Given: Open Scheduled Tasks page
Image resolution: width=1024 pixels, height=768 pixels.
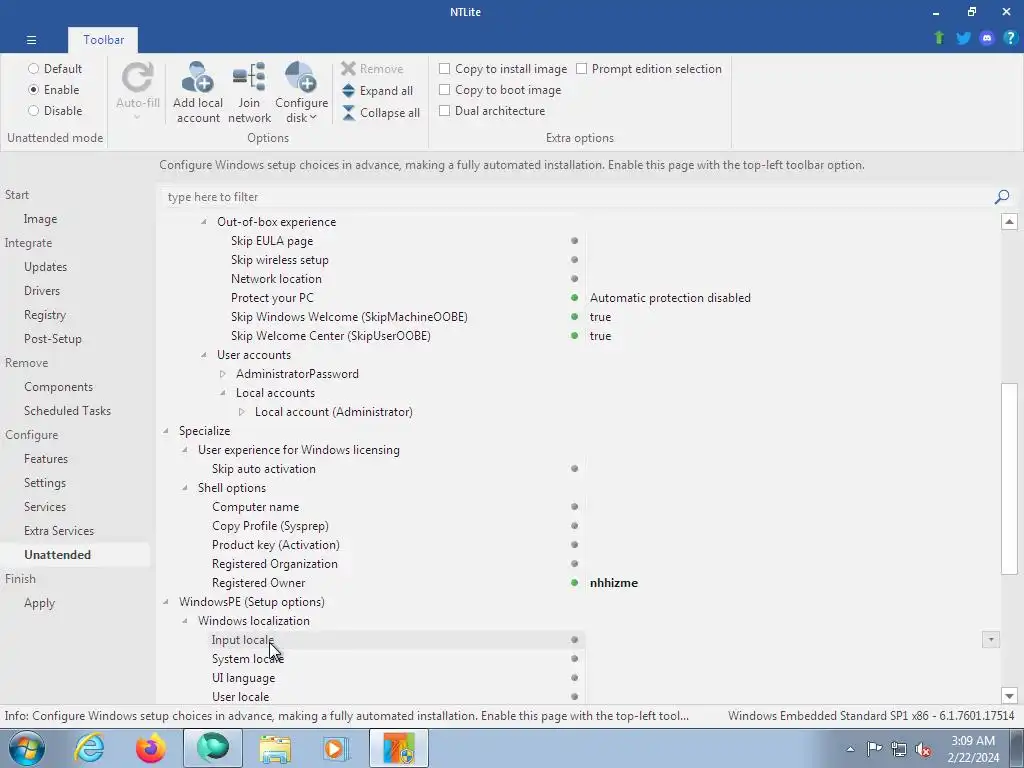Looking at the screenshot, I should (x=67, y=411).
